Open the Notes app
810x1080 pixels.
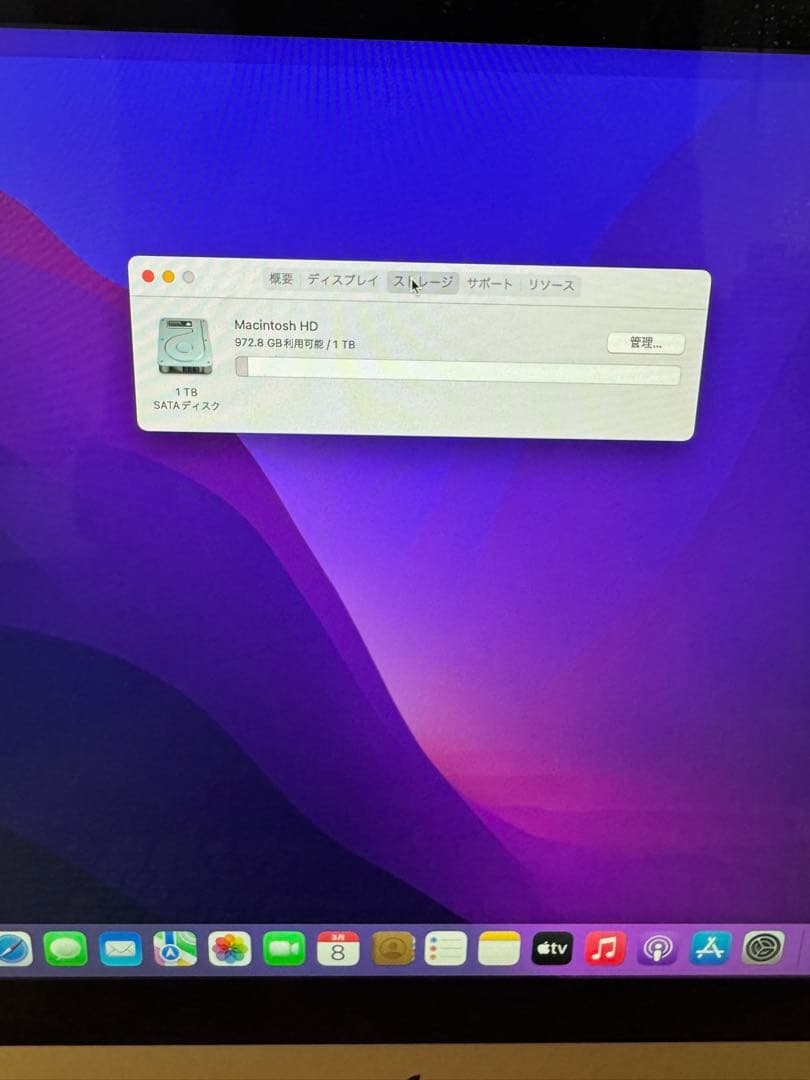[x=499, y=947]
